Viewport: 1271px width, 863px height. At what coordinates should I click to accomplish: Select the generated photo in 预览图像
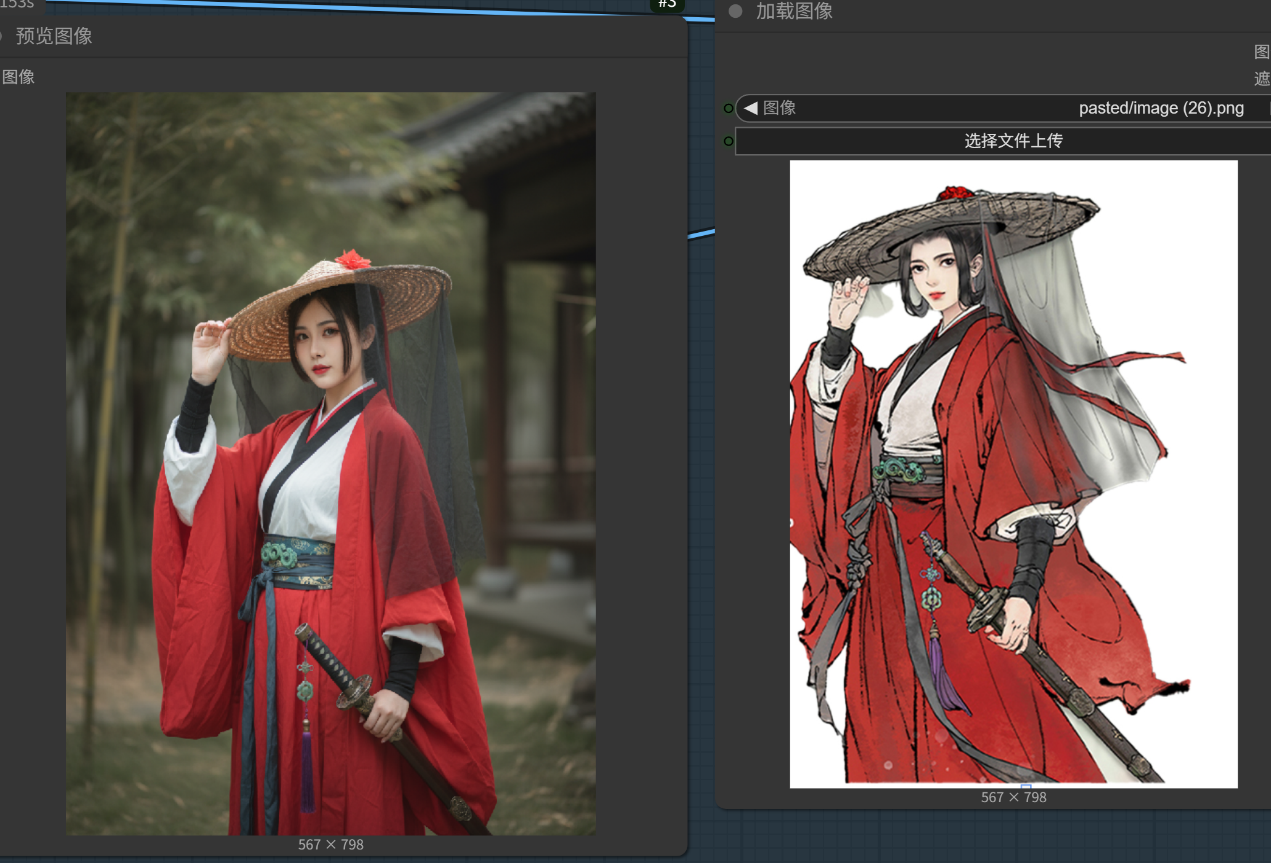[x=330, y=463]
